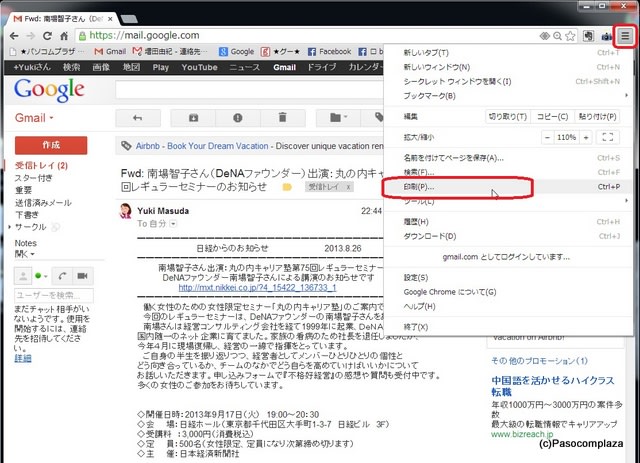Choose 終了(X) to exit Chrome

pos(509,327)
